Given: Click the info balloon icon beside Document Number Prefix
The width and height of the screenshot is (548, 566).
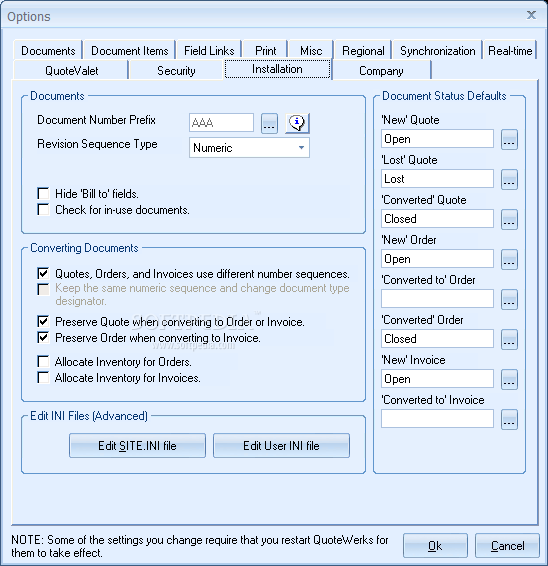Looking at the screenshot, I should pyautogui.click(x=297, y=123).
